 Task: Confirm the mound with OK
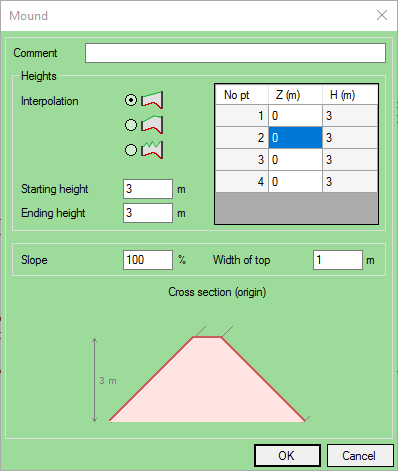pyautogui.click(x=287, y=456)
